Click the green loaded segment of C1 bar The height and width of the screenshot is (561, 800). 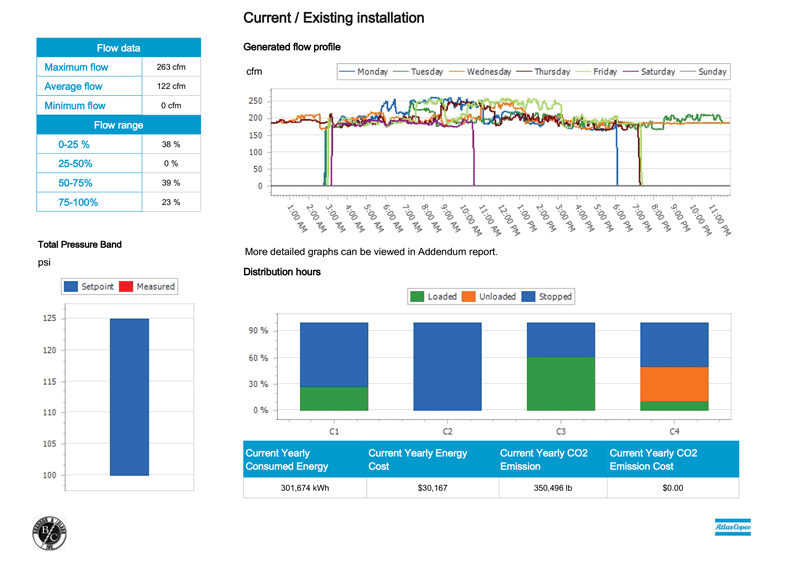click(x=334, y=399)
